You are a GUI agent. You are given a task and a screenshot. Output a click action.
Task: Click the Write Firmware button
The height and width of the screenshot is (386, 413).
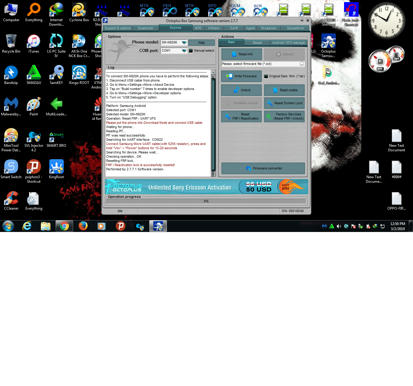[242, 76]
